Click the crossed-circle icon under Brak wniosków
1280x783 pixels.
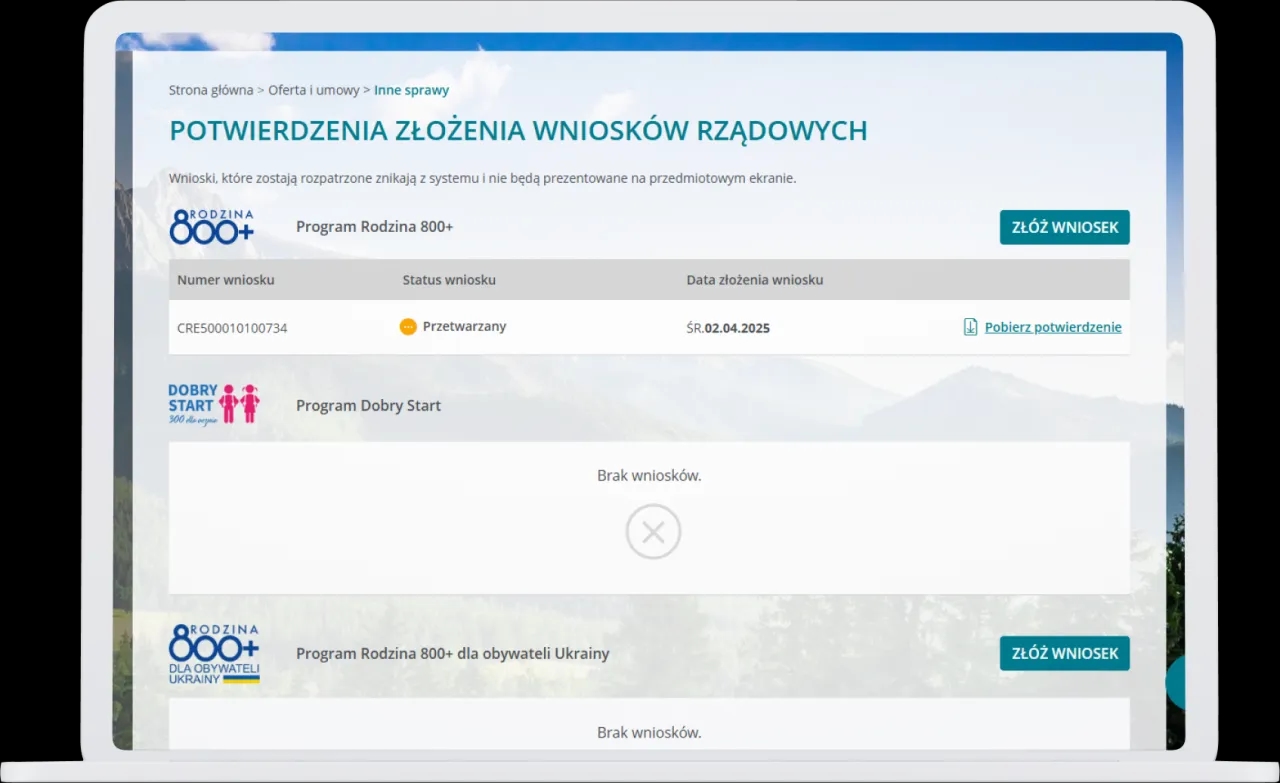[653, 531]
